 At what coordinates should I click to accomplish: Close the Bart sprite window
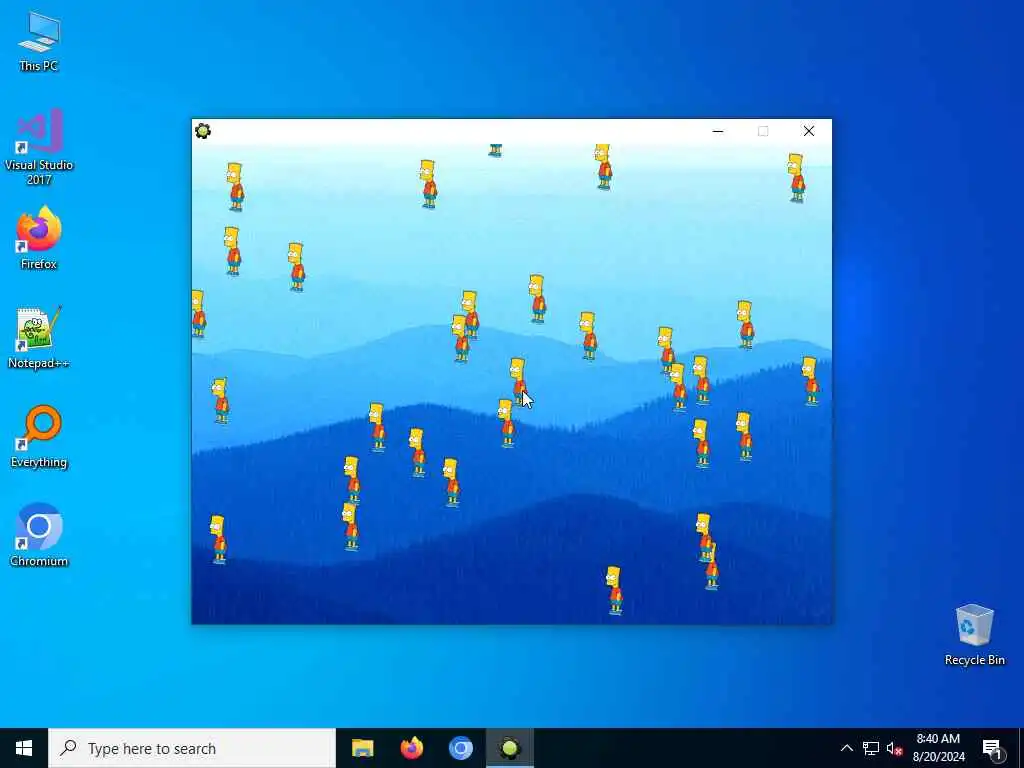point(808,131)
